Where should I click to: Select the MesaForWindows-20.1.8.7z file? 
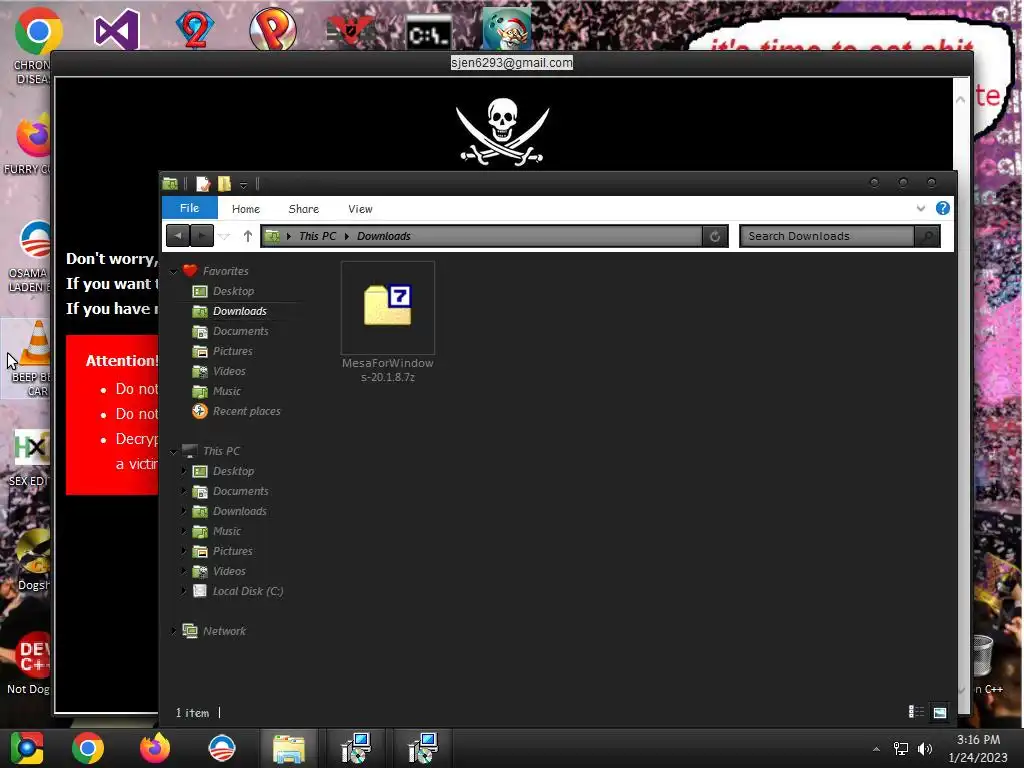[388, 323]
